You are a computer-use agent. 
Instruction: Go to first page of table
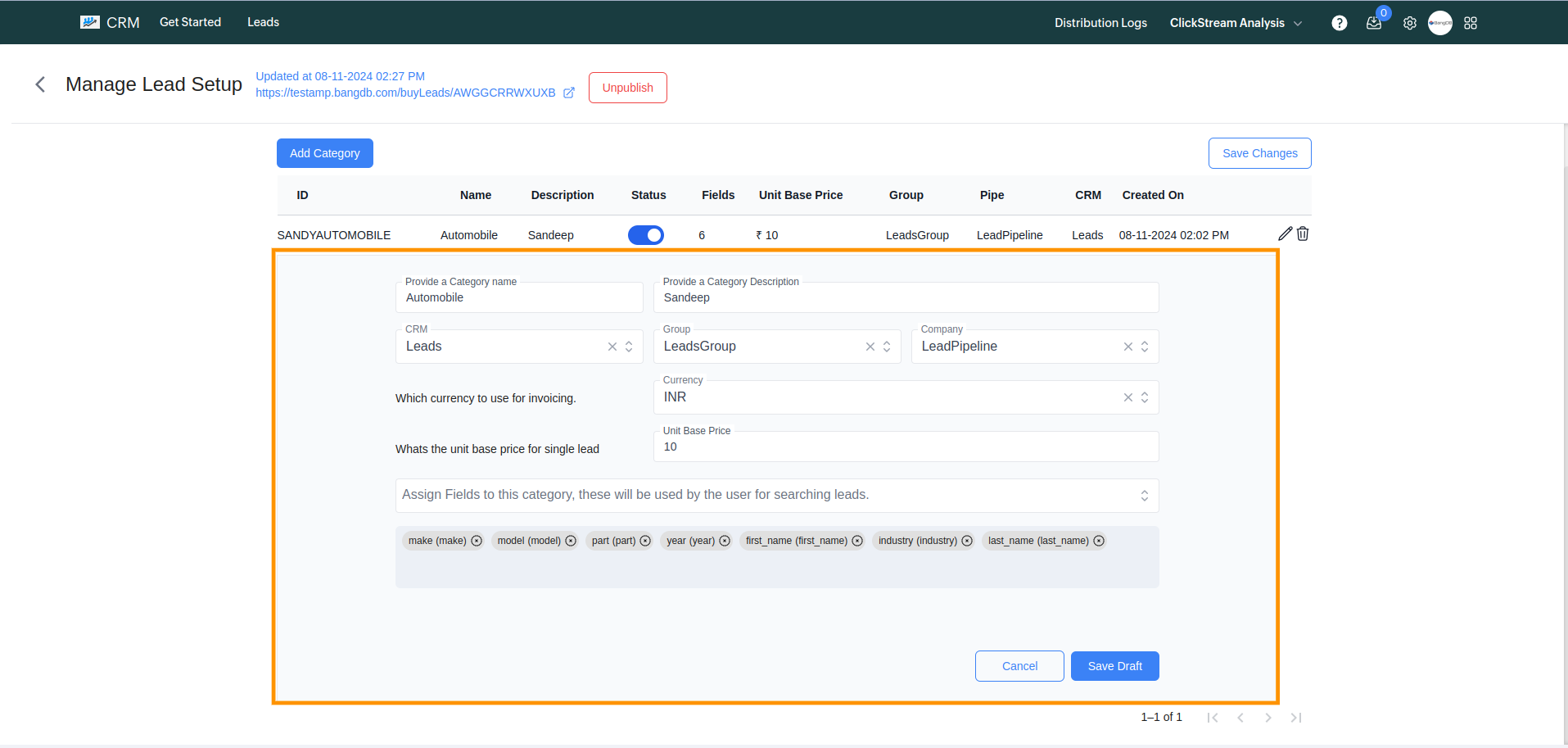1213,718
